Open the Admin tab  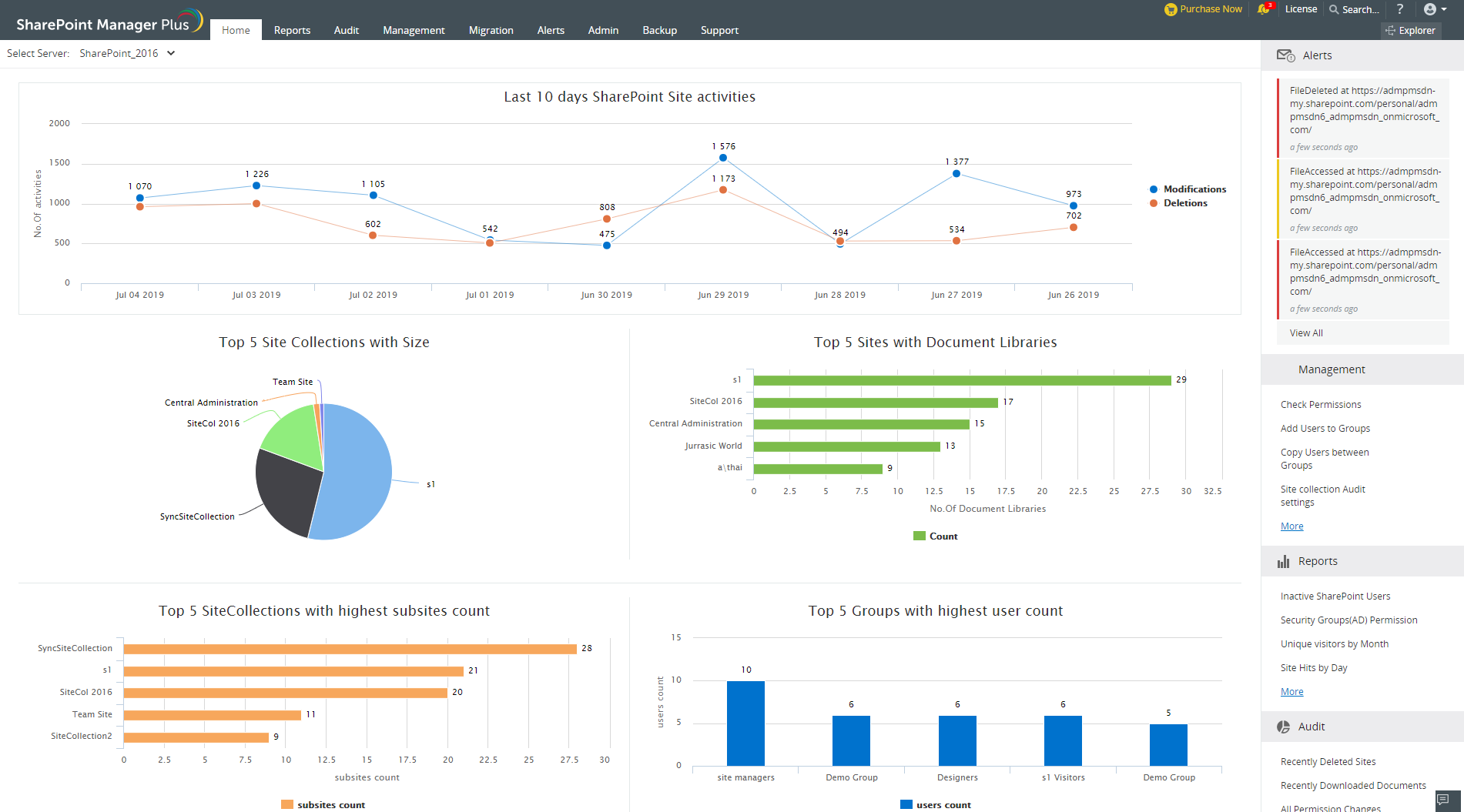[x=603, y=30]
